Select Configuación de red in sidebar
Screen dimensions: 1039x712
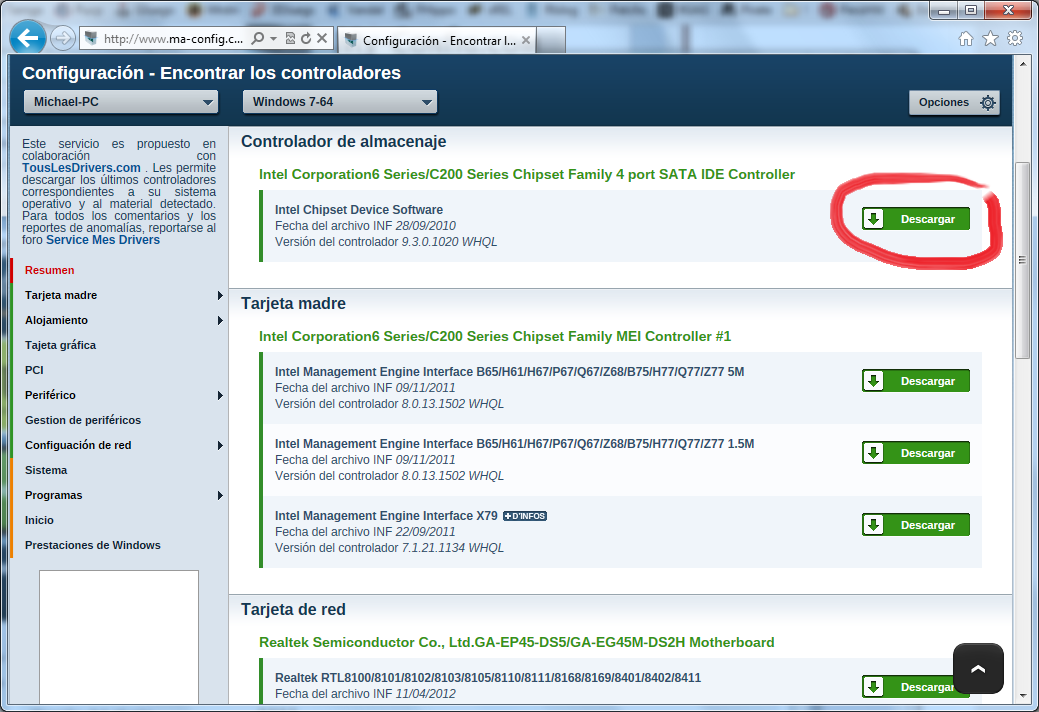pyautogui.click(x=78, y=445)
